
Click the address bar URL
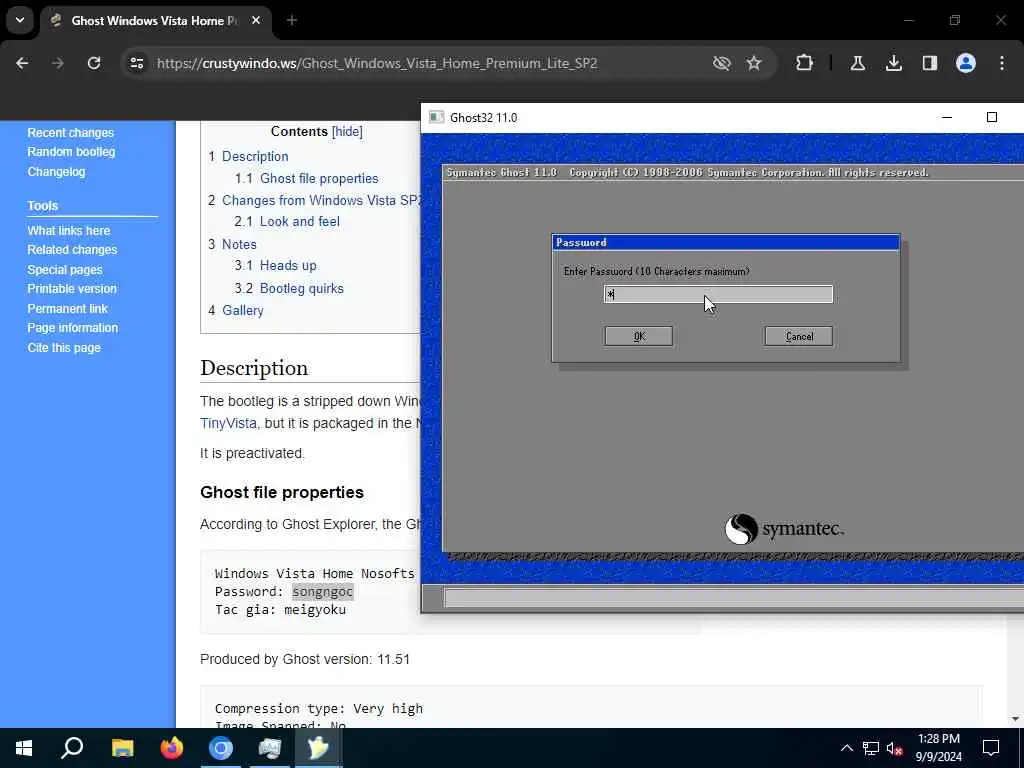[377, 63]
